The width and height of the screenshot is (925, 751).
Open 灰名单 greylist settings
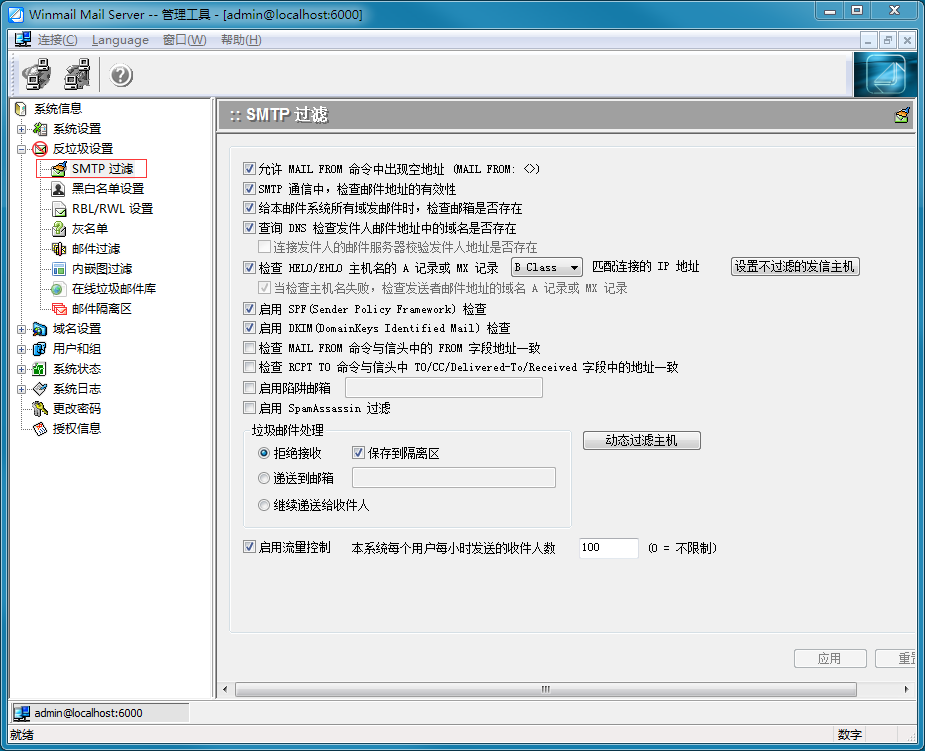pyautogui.click(x=89, y=229)
